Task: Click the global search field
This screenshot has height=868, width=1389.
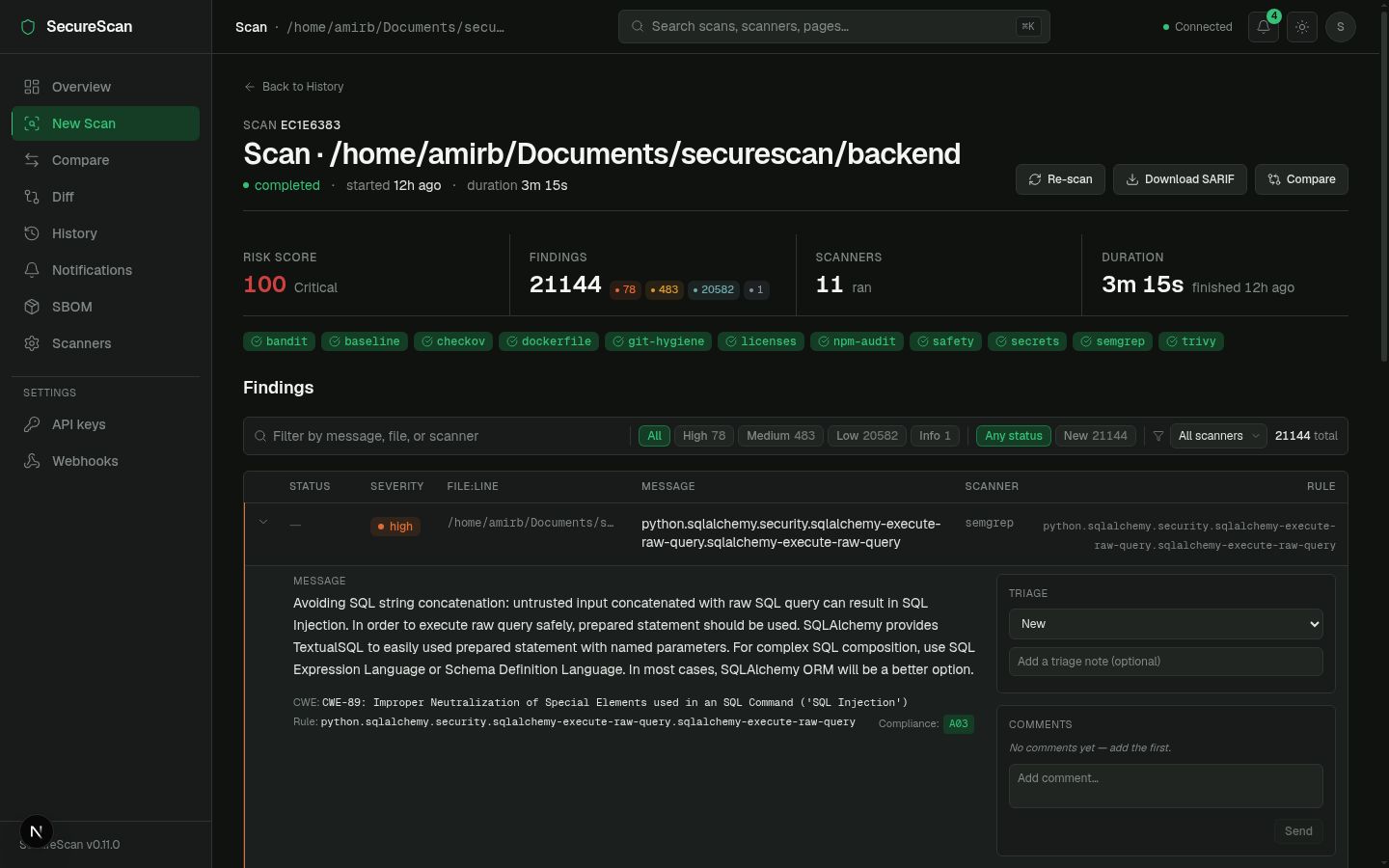Action: tap(833, 26)
